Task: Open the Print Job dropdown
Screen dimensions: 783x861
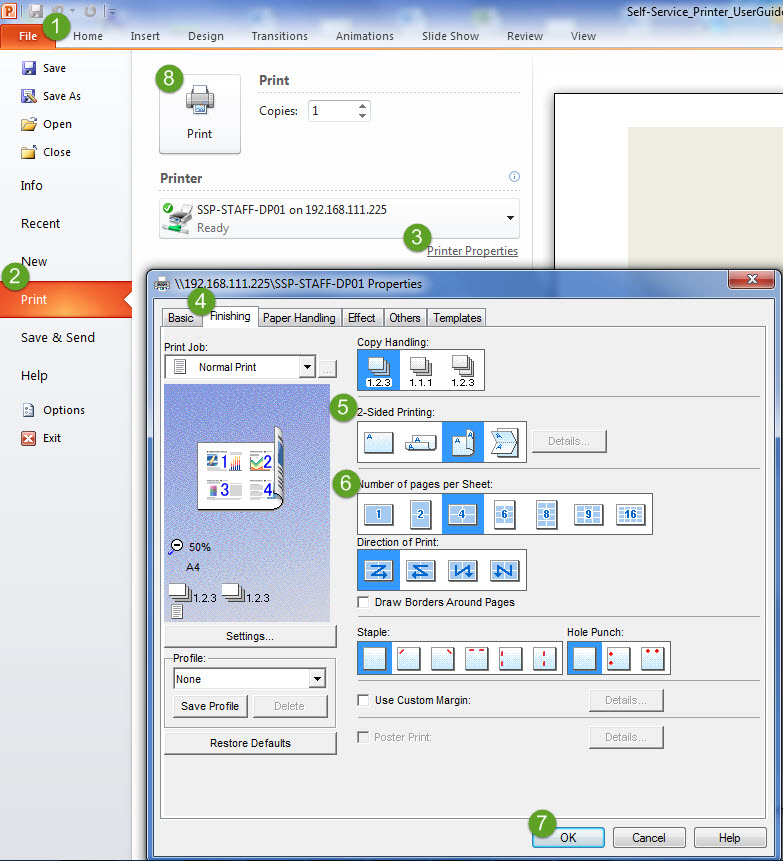Action: pyautogui.click(x=306, y=367)
